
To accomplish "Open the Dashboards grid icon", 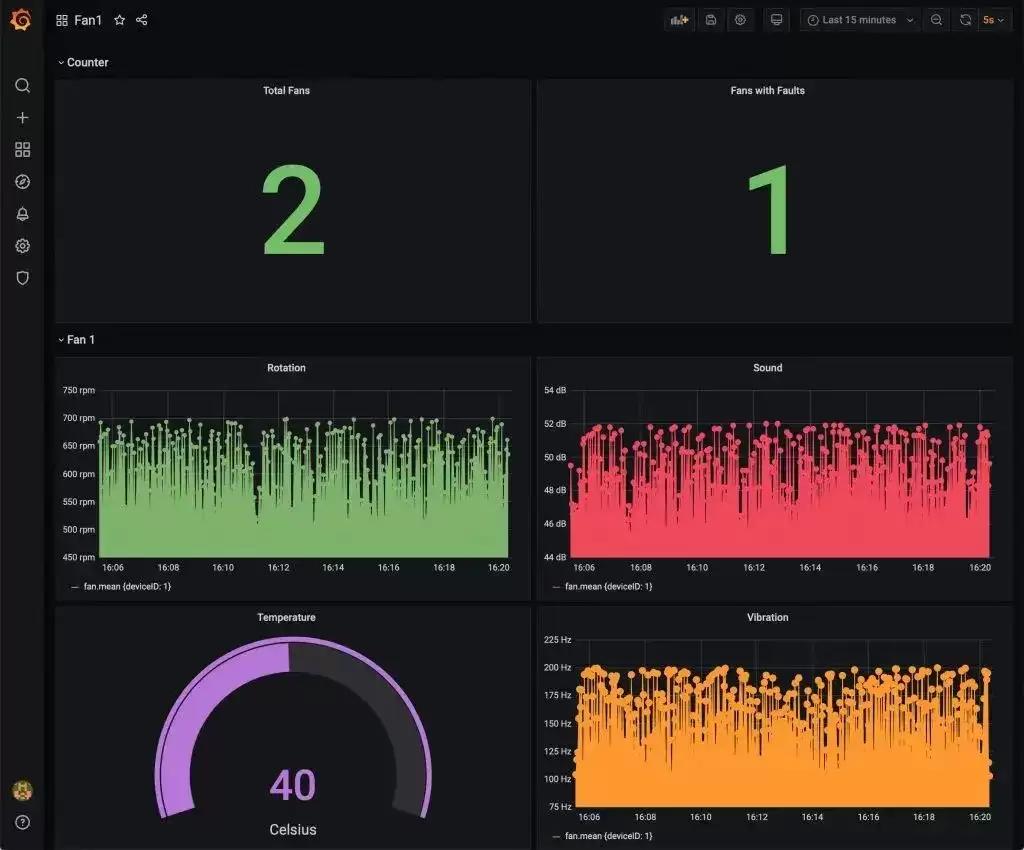I will (x=22, y=150).
